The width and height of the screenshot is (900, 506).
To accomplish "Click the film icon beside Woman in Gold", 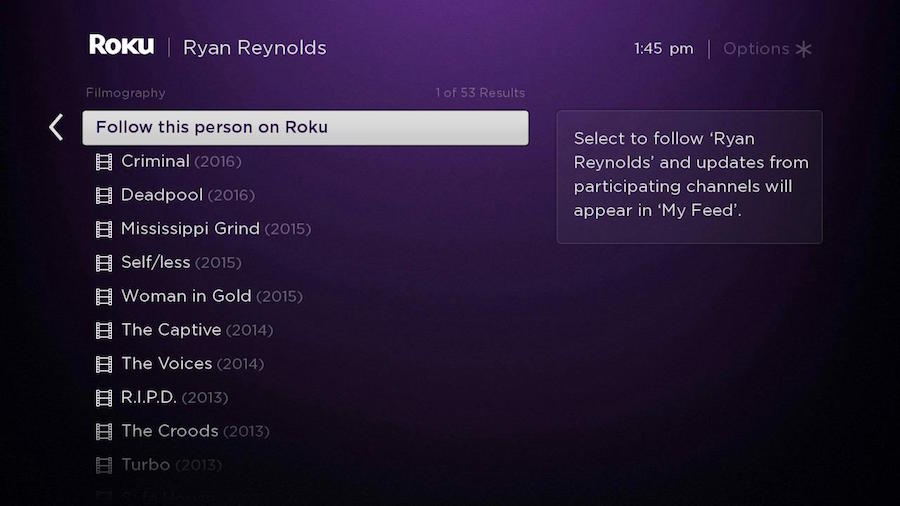I will click(x=104, y=297).
